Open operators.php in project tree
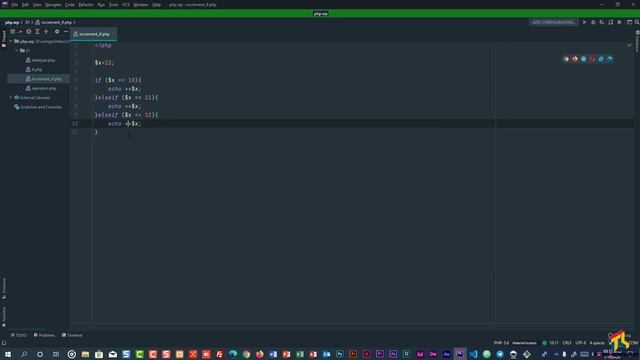Viewport: 640px width, 360px height. [41, 88]
